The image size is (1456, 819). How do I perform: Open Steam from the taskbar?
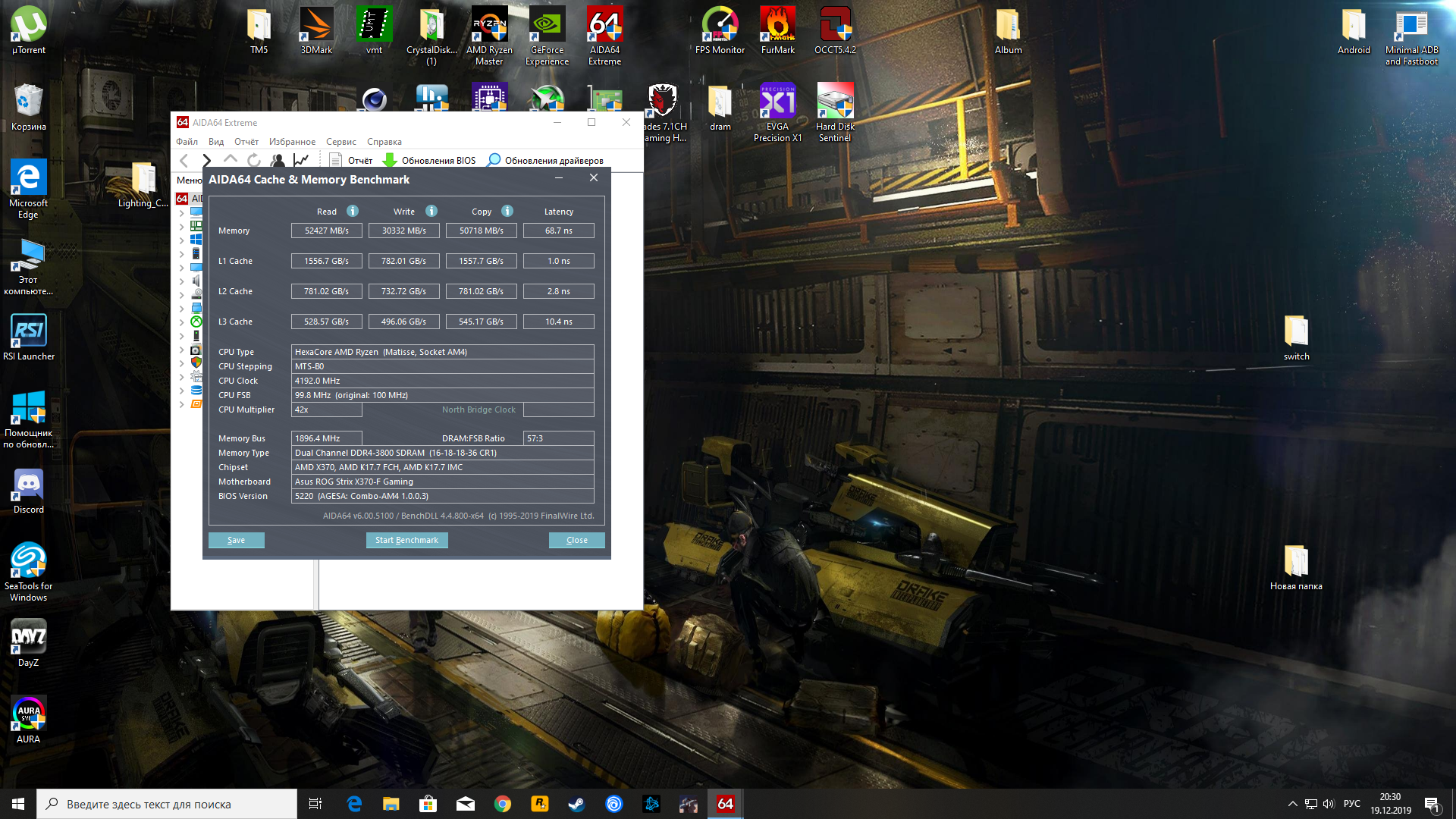[x=576, y=804]
